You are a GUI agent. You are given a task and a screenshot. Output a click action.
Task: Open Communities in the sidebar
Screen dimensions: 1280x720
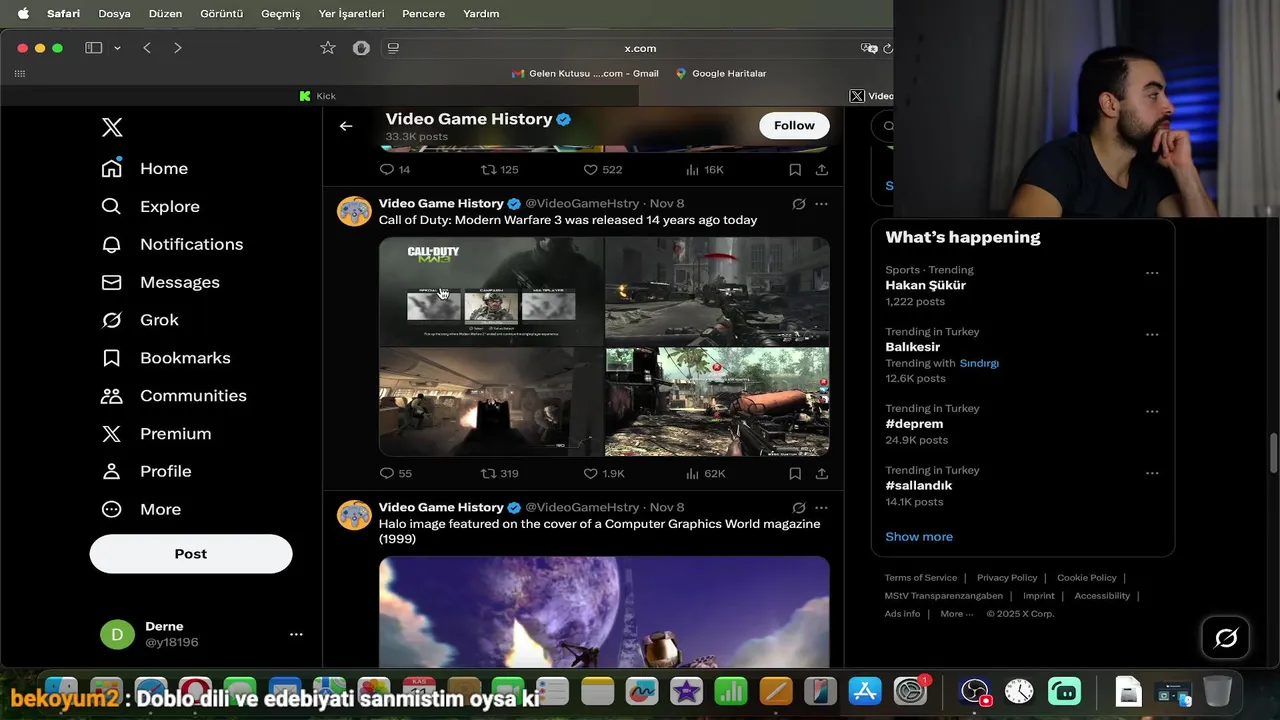click(174, 396)
